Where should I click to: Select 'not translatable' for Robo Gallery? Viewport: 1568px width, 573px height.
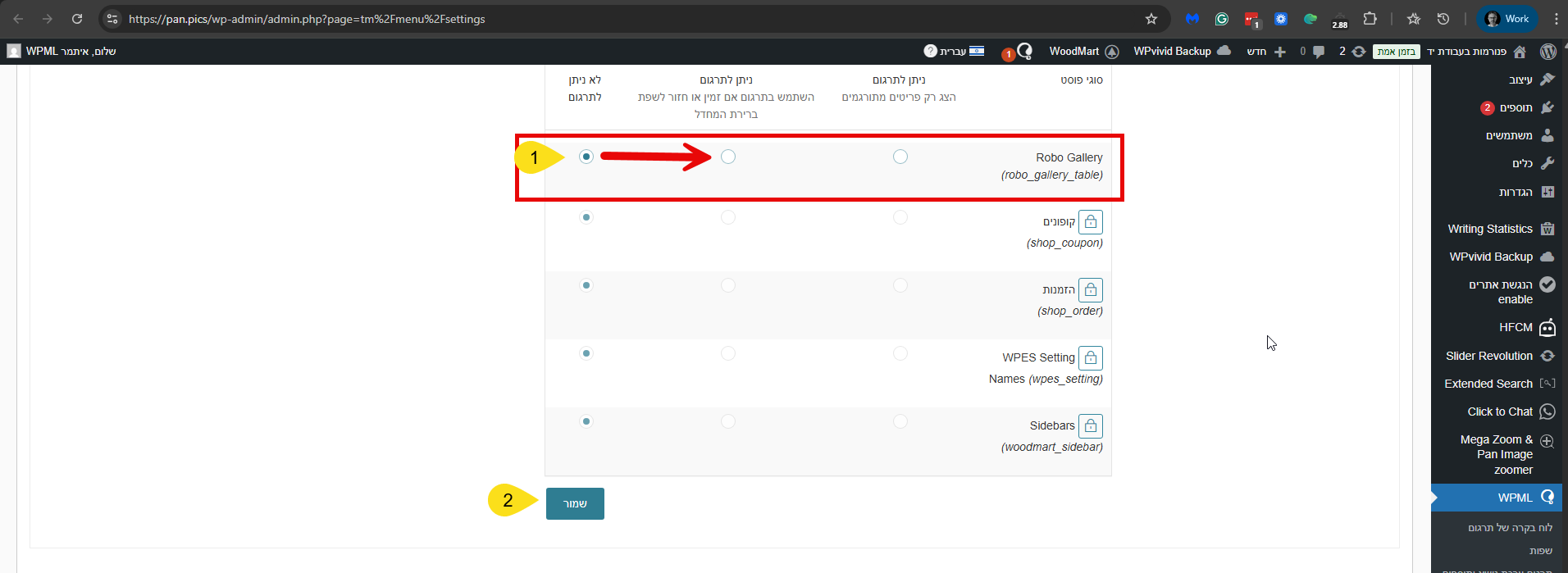[x=586, y=157]
